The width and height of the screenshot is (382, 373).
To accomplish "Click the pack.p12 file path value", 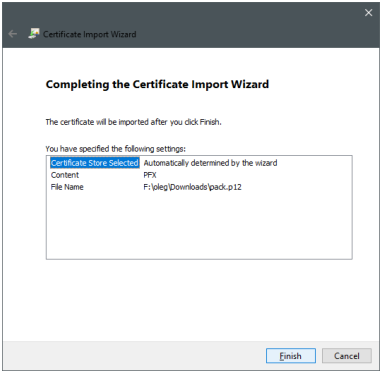I will (192, 187).
